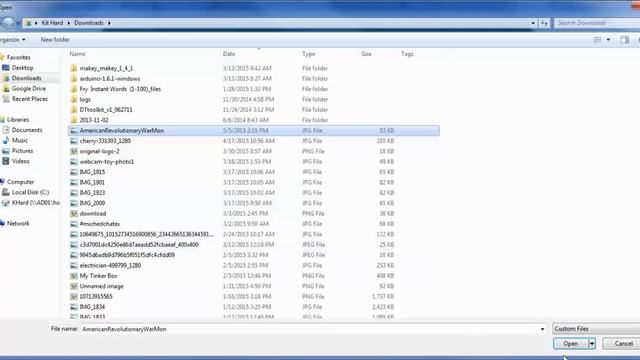Viewport: 640px width, 360px height.
Task: Click the 10713915565 PNG file icon
Action: [73, 297]
